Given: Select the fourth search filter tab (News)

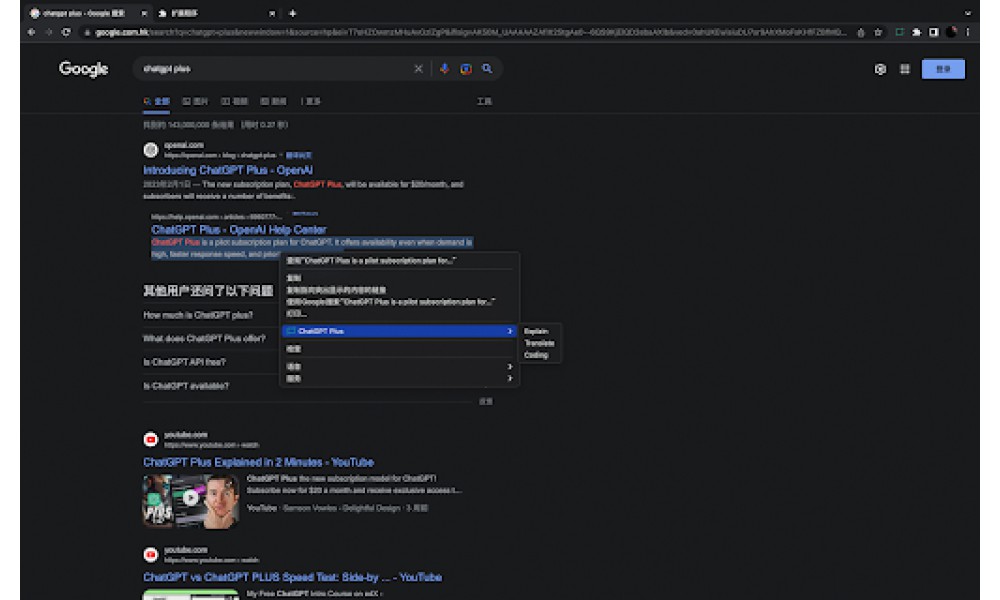Looking at the screenshot, I should (273, 101).
